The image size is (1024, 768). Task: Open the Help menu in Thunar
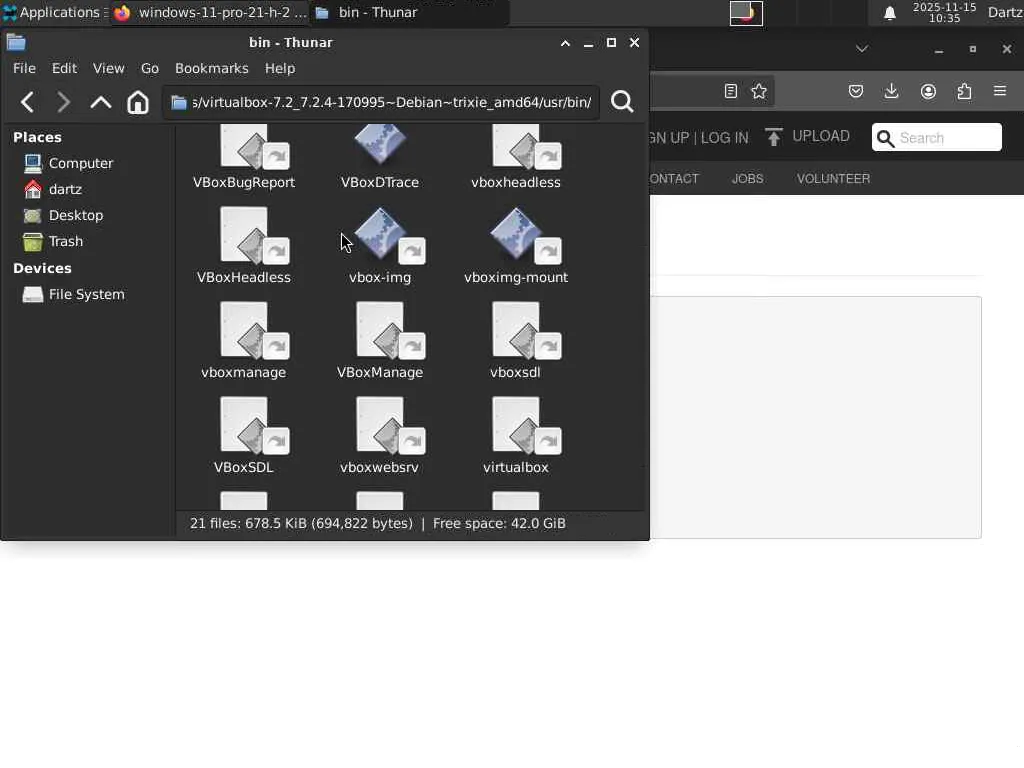[280, 68]
